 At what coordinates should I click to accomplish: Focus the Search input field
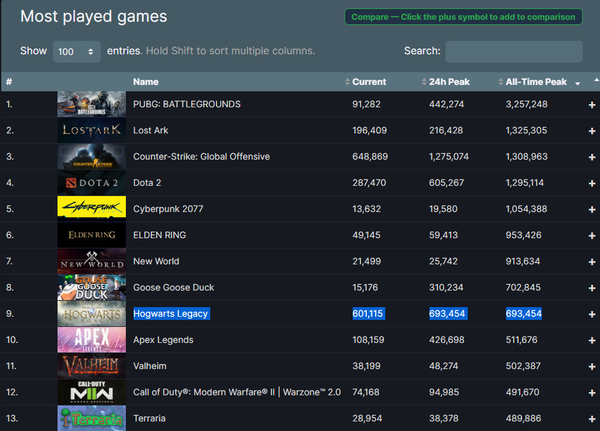514,52
